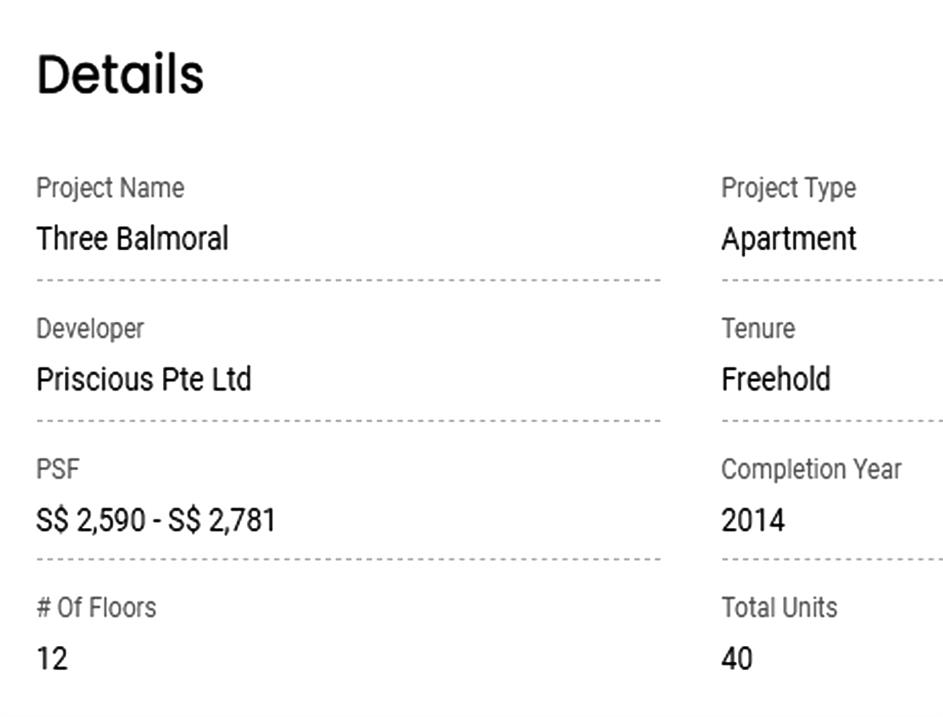Click the dashed divider below Priscious Pte Ltd
943x717 pixels.
(x=348, y=421)
